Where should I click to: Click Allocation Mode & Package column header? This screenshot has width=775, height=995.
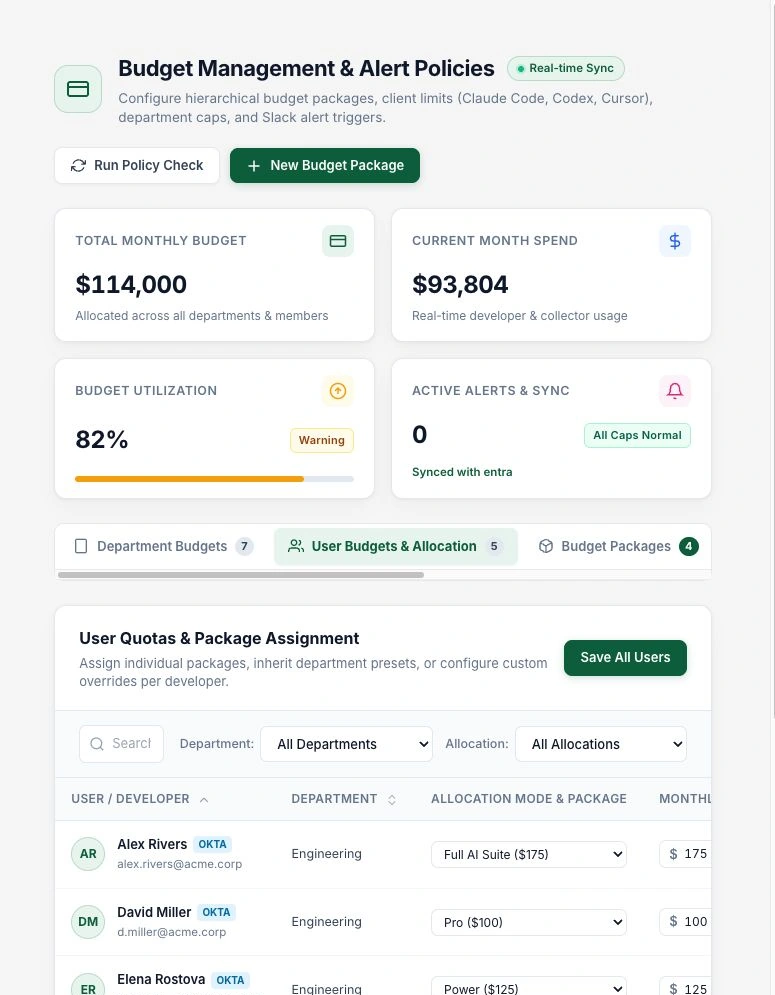coord(529,799)
